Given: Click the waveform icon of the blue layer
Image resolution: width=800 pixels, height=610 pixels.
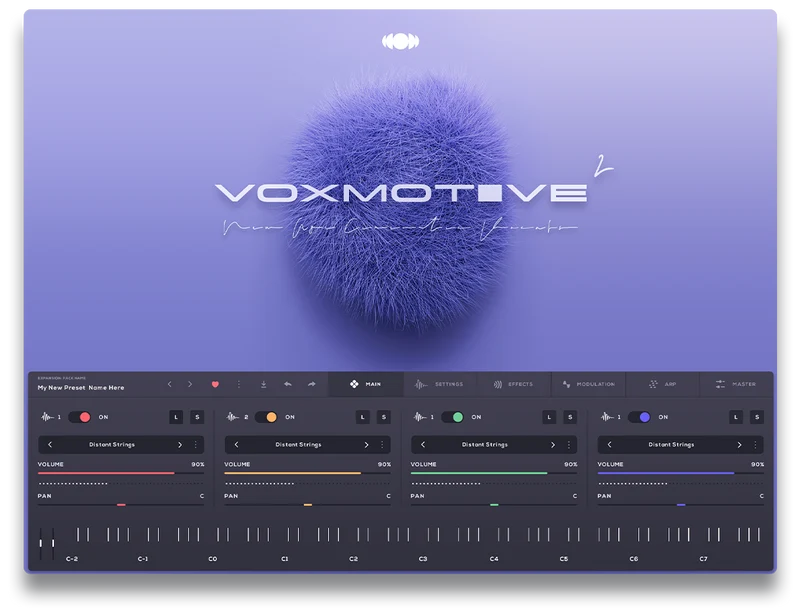Looking at the screenshot, I should click(x=606, y=417).
